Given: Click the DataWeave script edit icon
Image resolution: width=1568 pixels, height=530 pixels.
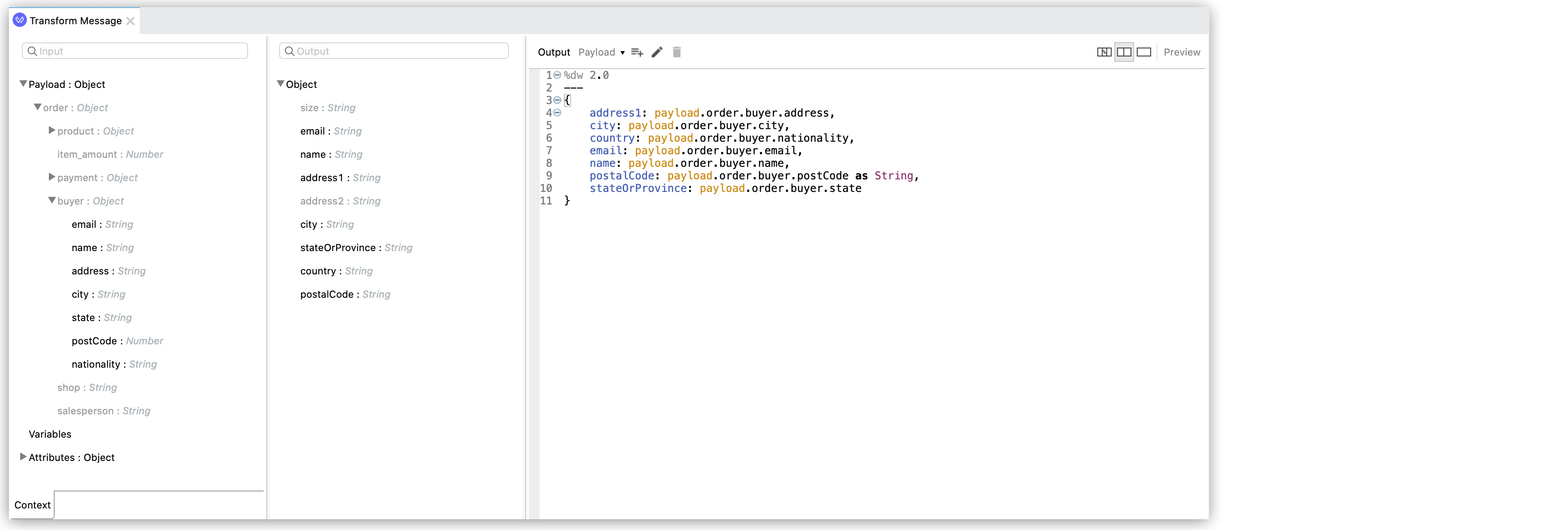Looking at the screenshot, I should point(657,52).
